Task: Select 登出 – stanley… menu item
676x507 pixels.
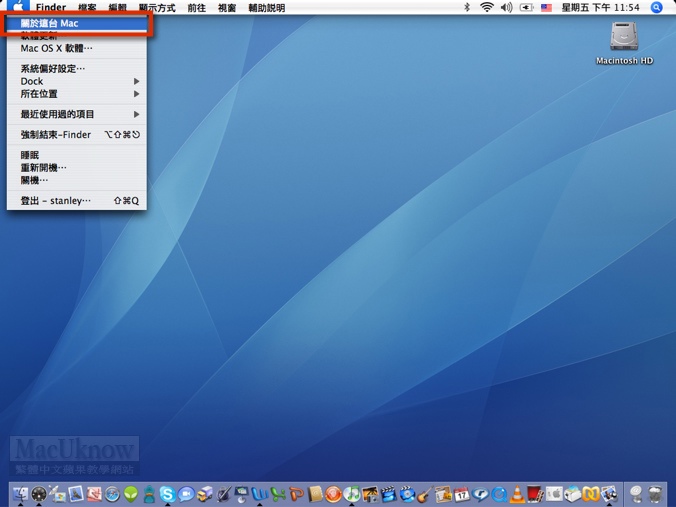Action: click(x=77, y=200)
